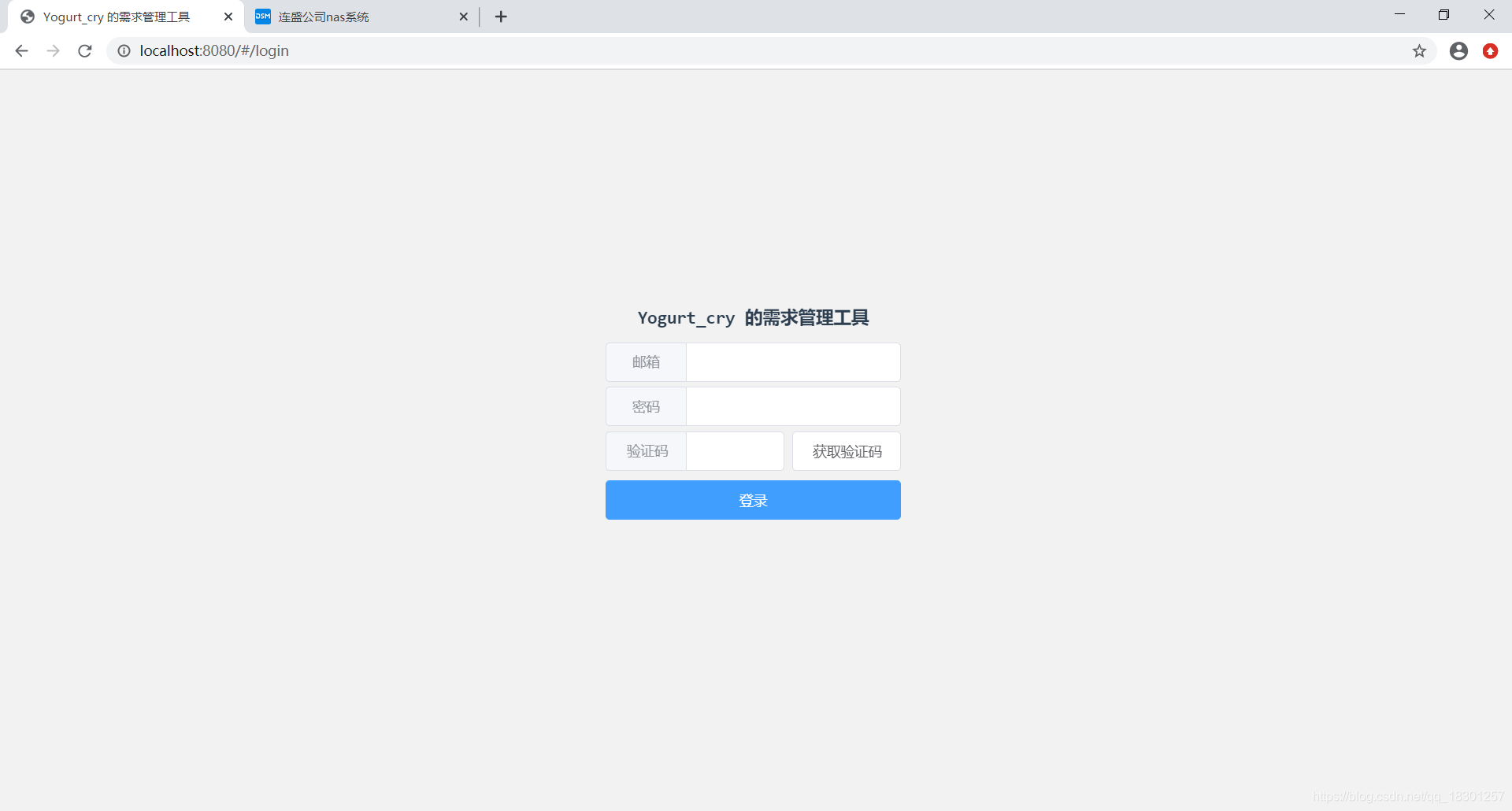Click into the 邮箱 email input field
Image resolution: width=1512 pixels, height=811 pixels.
point(793,362)
